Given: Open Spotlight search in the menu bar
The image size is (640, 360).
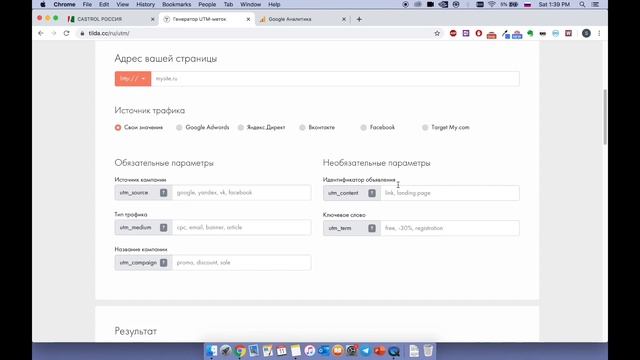Looking at the screenshot, I should [582, 4].
